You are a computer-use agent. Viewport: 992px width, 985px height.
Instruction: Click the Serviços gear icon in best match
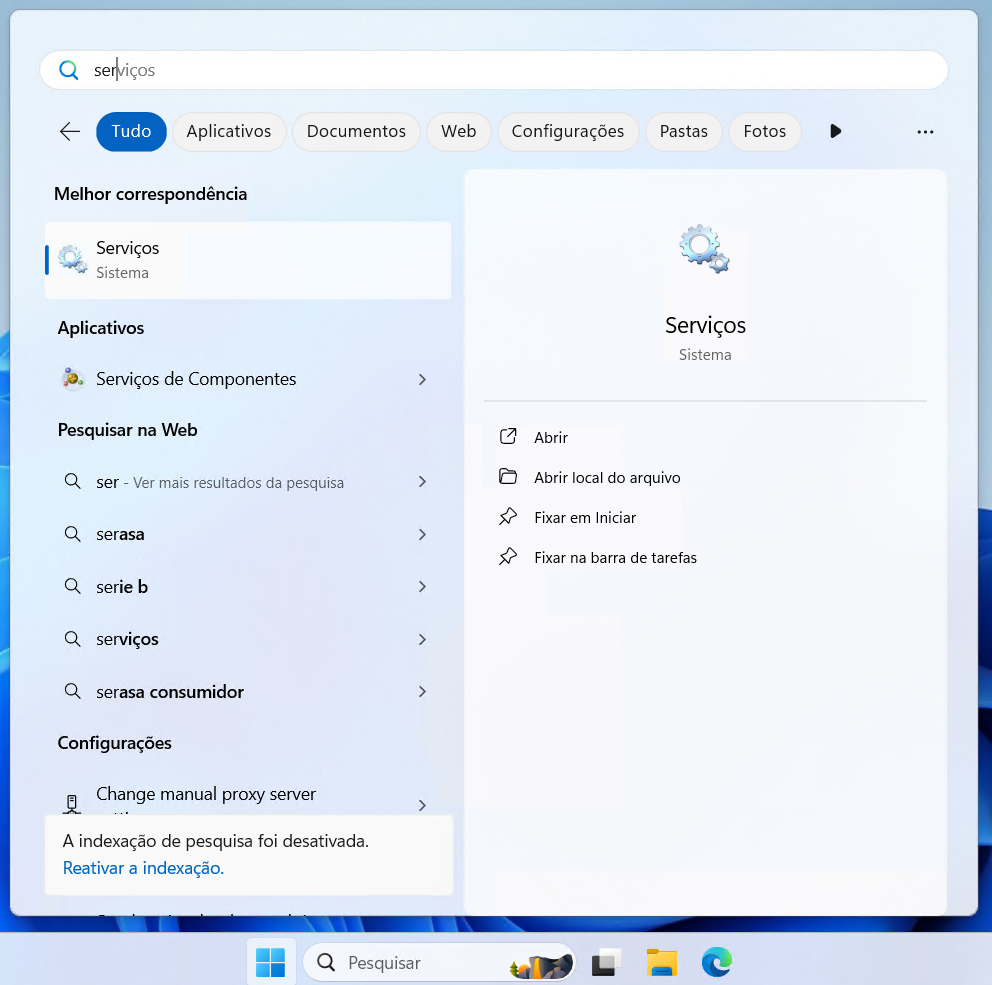coord(73,259)
